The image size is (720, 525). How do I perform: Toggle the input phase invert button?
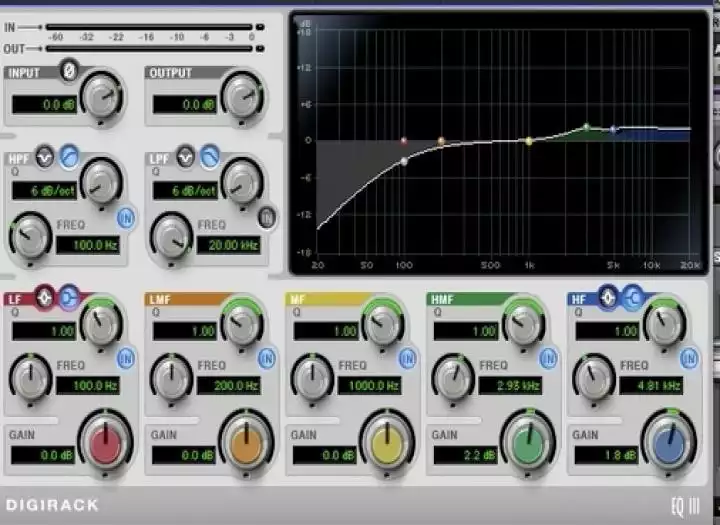tap(69, 71)
